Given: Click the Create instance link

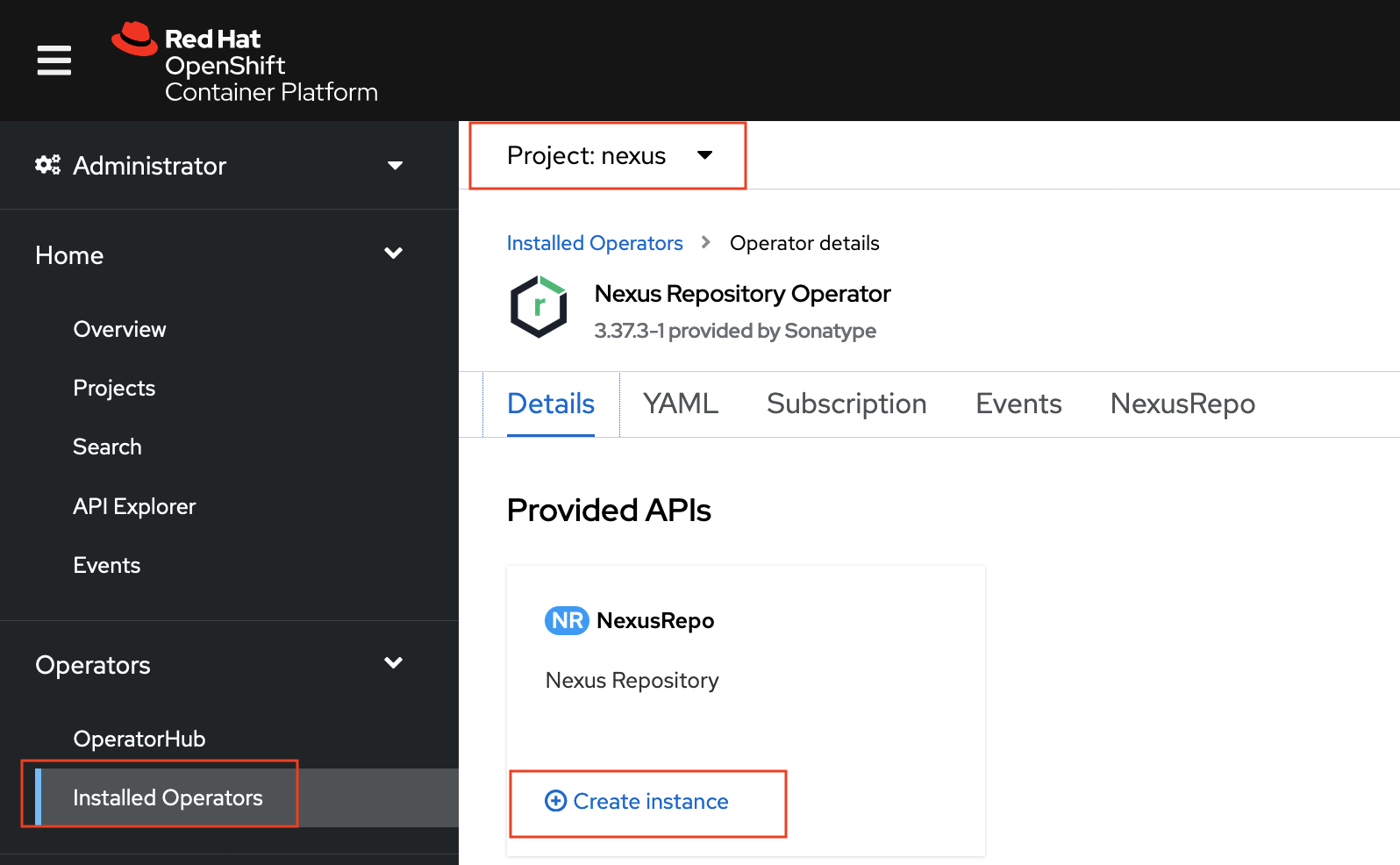Looking at the screenshot, I should coord(650,801).
